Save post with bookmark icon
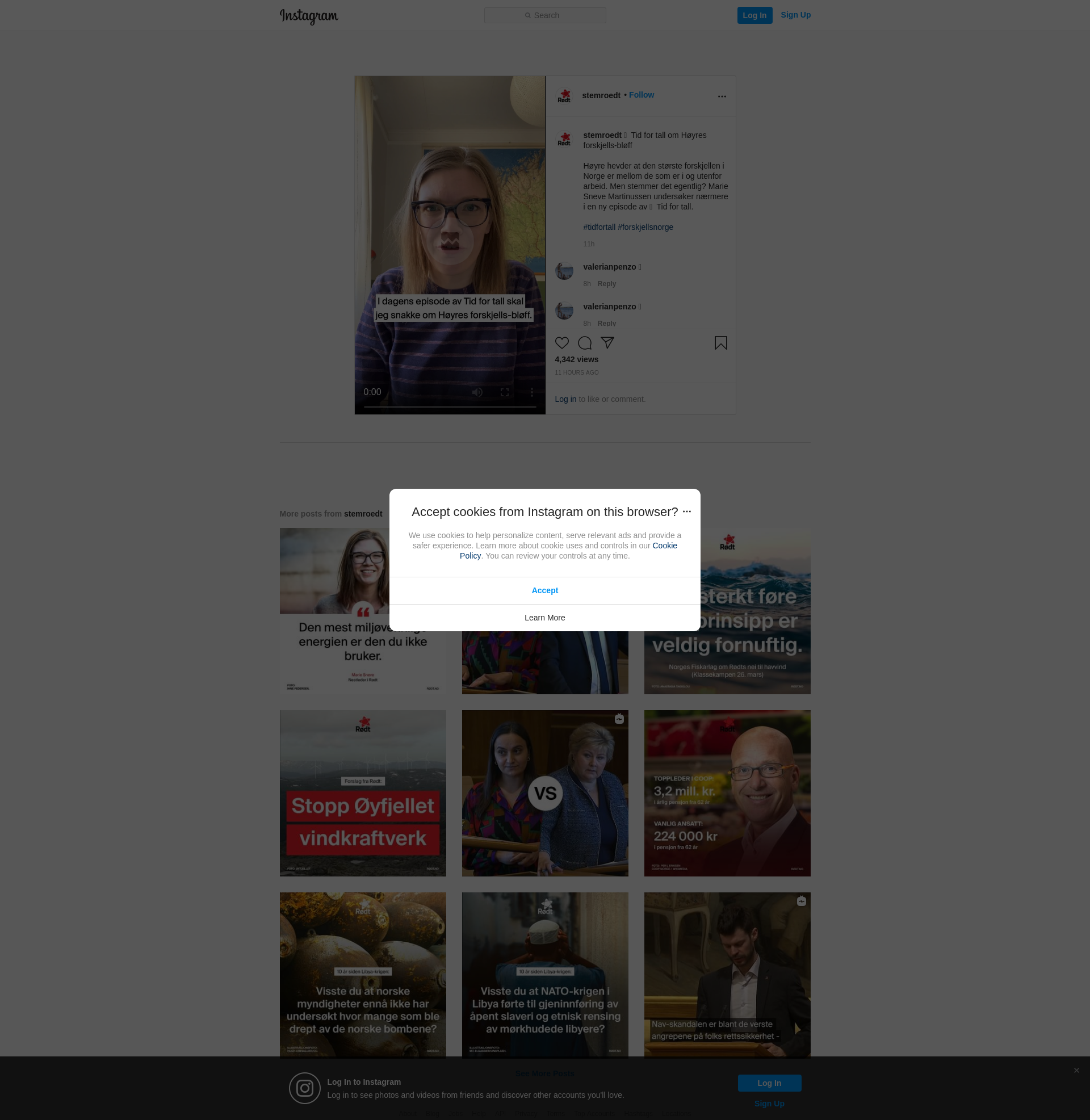Viewport: 1090px width, 1120px height. 721,343
